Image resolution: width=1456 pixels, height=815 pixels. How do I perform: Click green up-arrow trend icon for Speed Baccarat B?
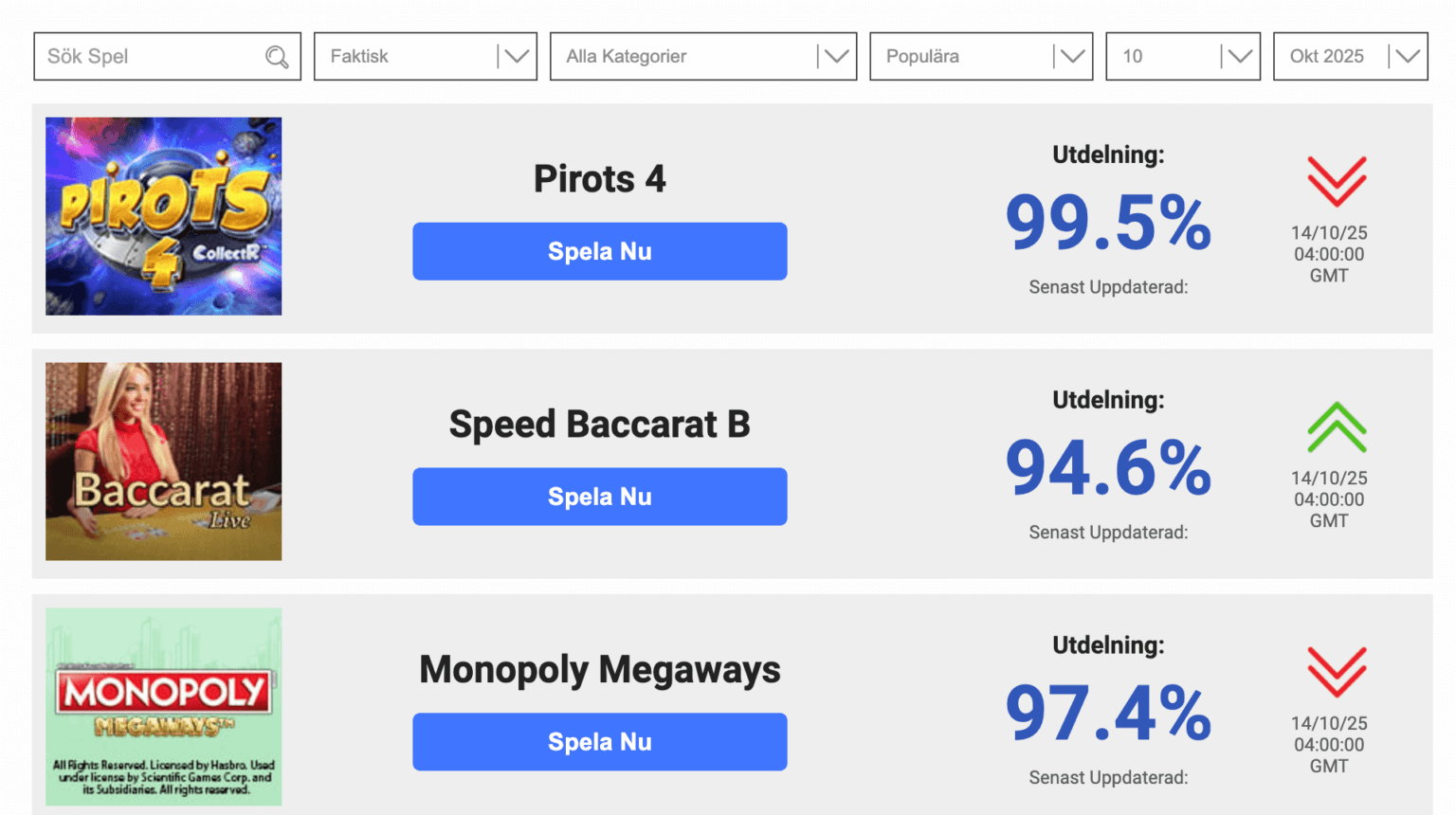click(1337, 427)
